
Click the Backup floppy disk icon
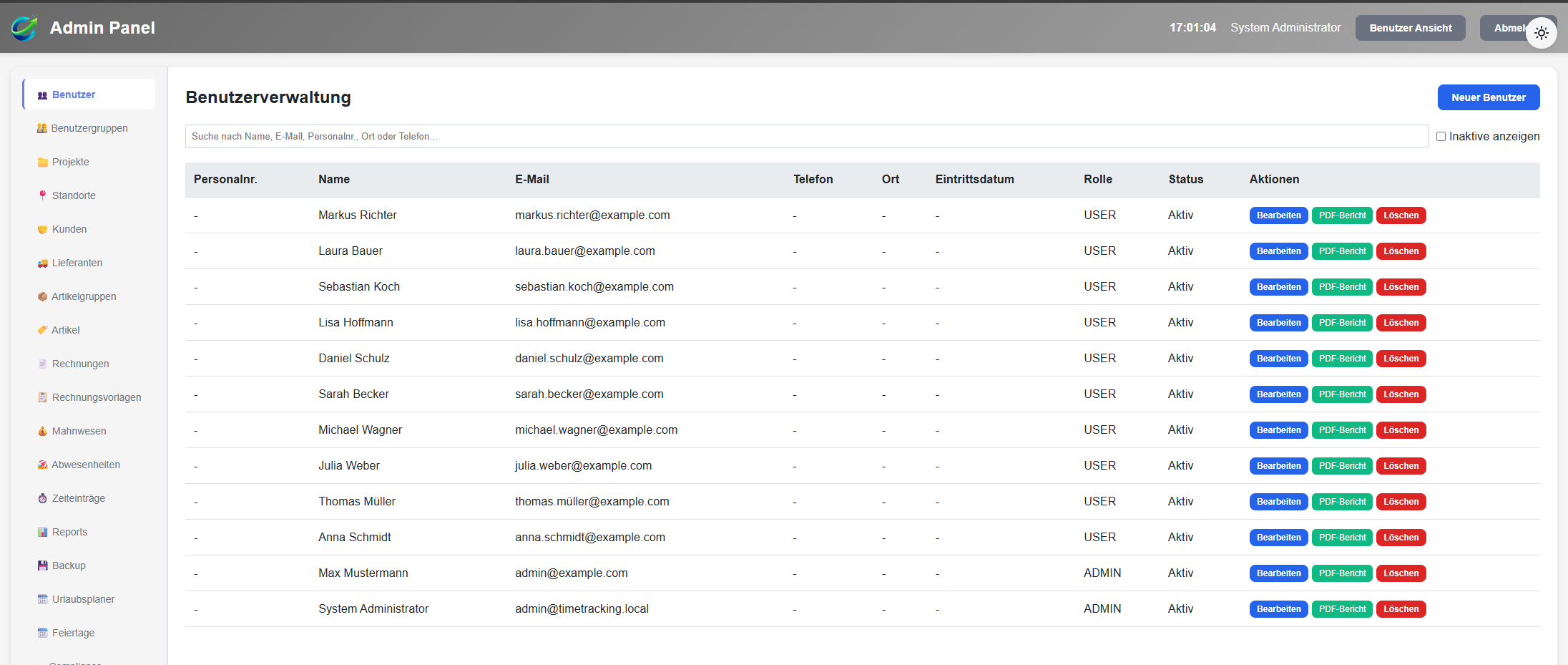coord(42,566)
